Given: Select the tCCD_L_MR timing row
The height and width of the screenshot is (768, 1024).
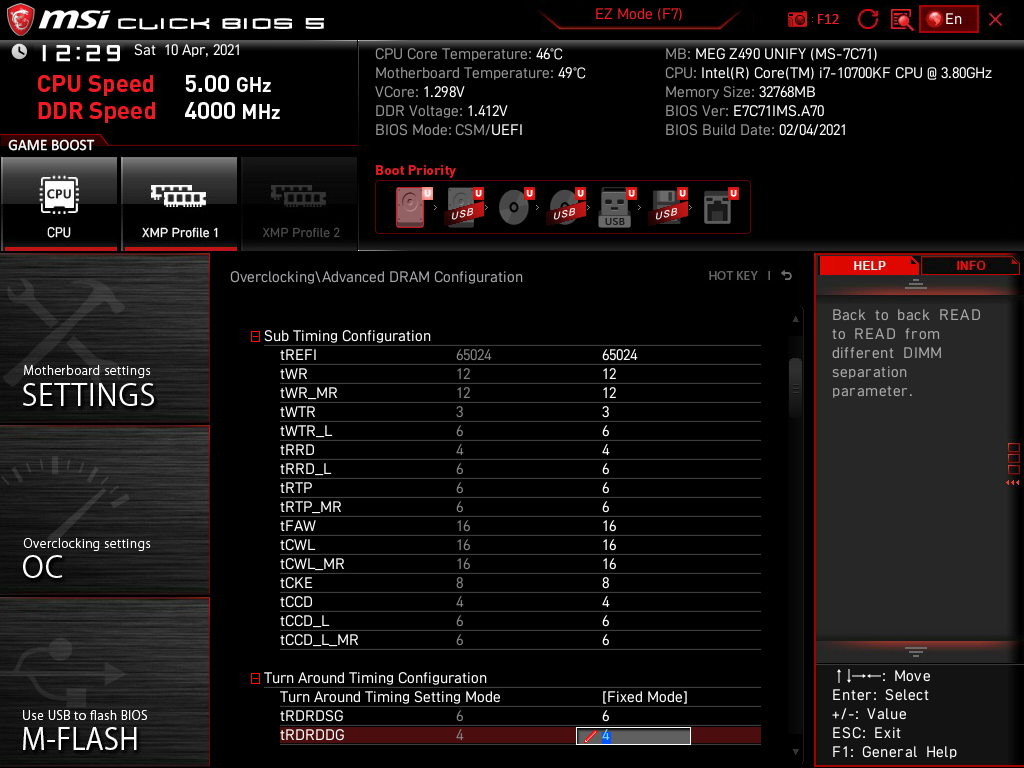Looking at the screenshot, I should point(520,640).
